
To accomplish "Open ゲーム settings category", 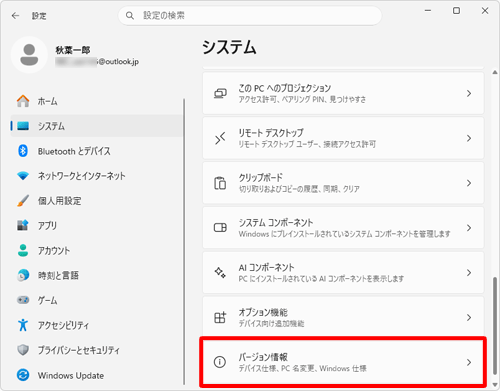I will pos(97,300).
